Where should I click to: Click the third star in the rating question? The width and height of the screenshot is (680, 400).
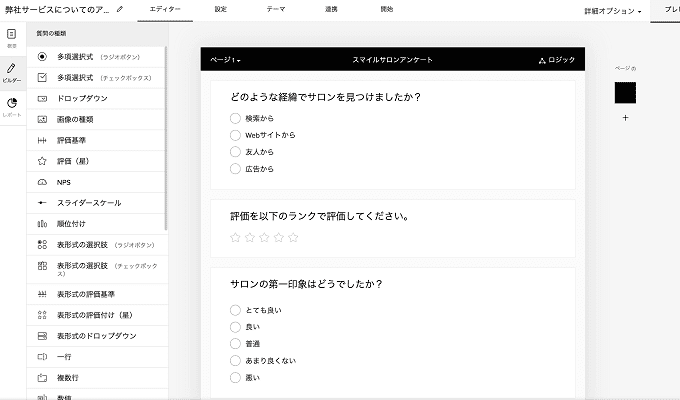264,237
